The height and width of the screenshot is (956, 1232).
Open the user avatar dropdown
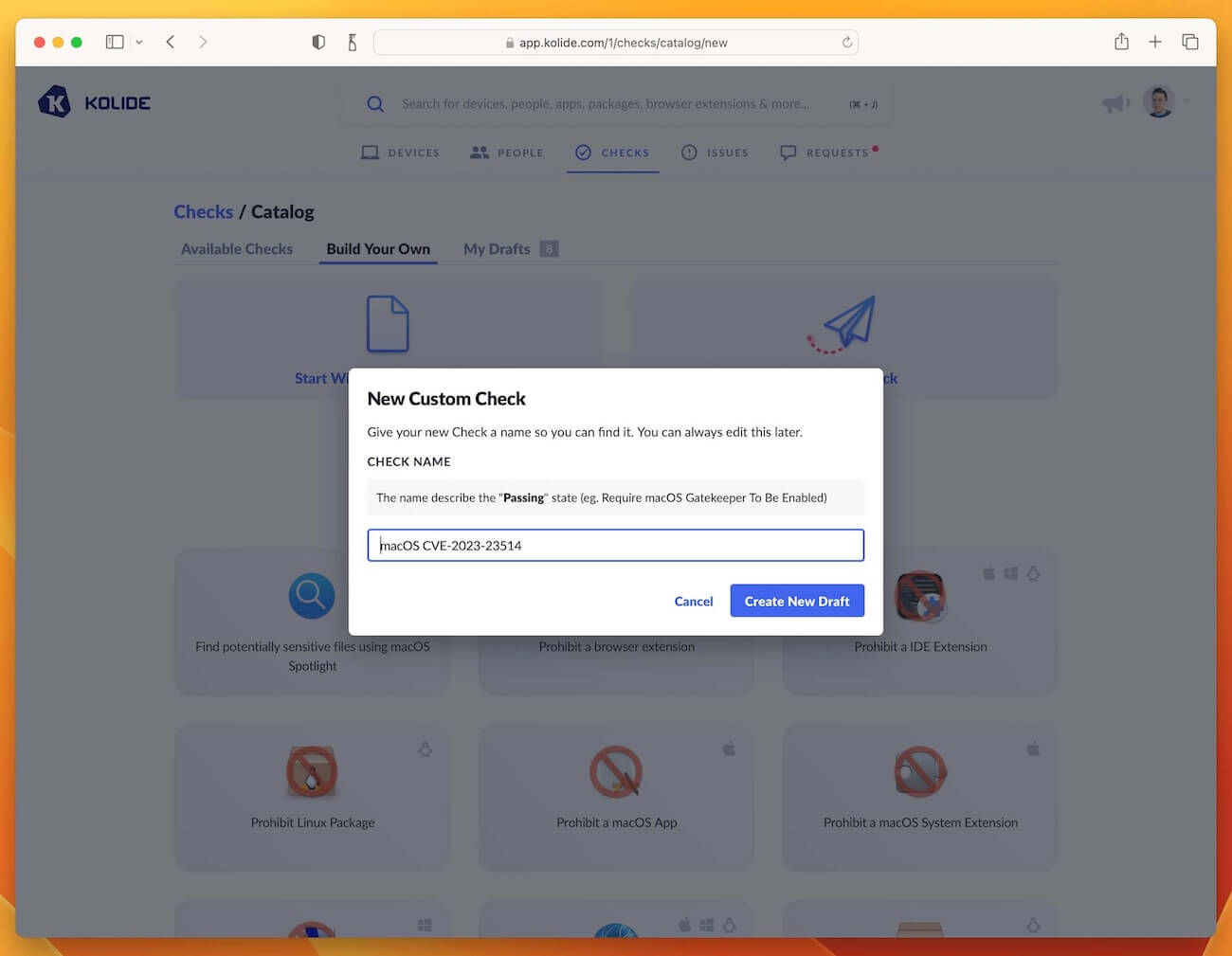1158,100
